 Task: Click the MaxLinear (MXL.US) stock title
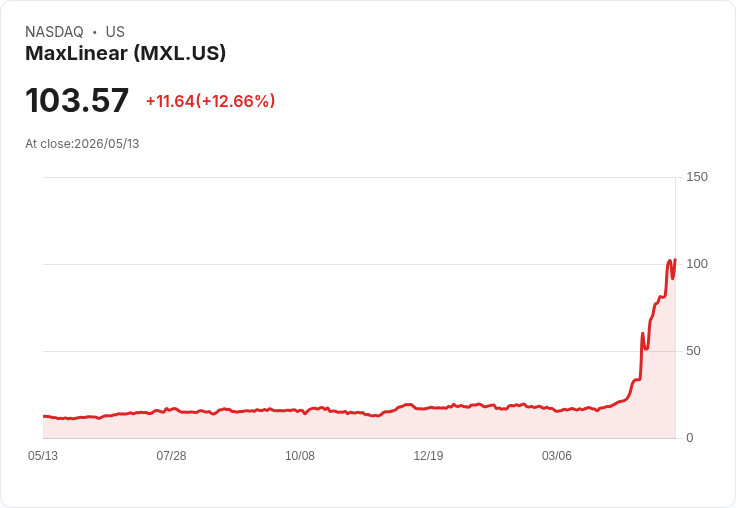click(x=125, y=53)
